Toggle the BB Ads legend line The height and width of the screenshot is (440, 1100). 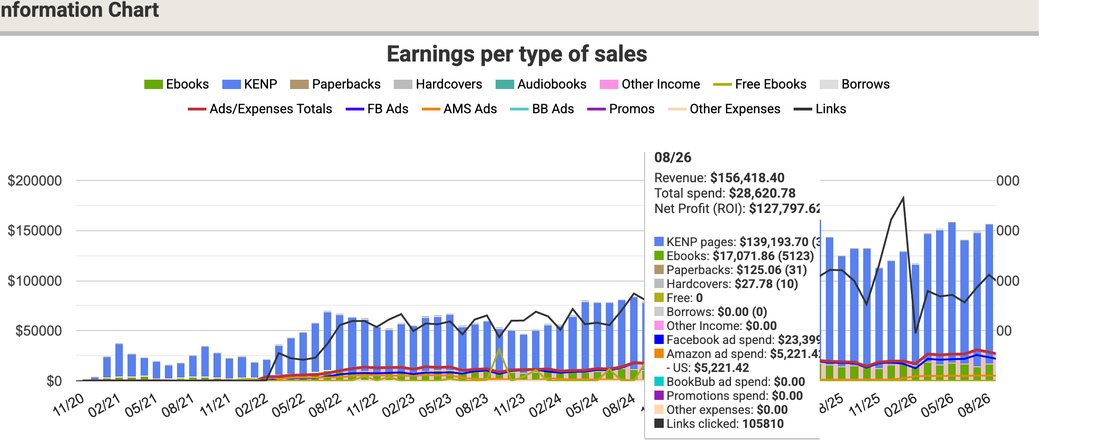[542, 109]
